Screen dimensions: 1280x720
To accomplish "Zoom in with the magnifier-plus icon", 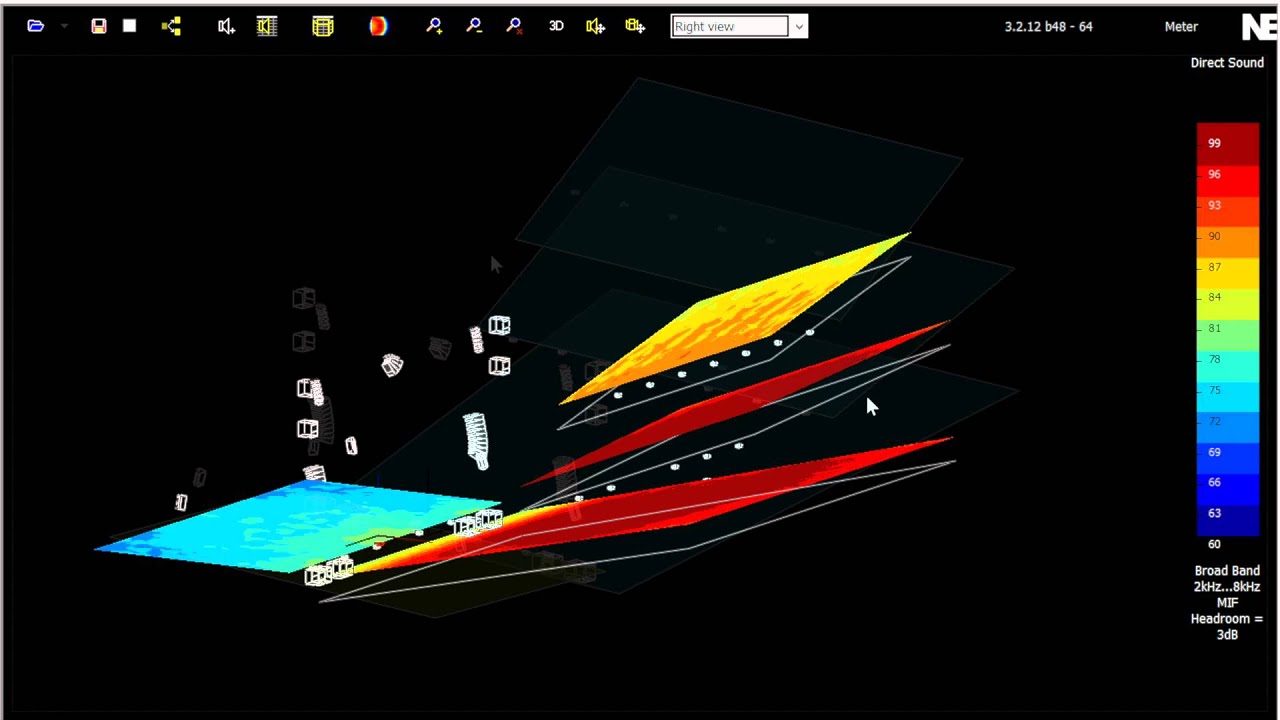I will pos(434,26).
